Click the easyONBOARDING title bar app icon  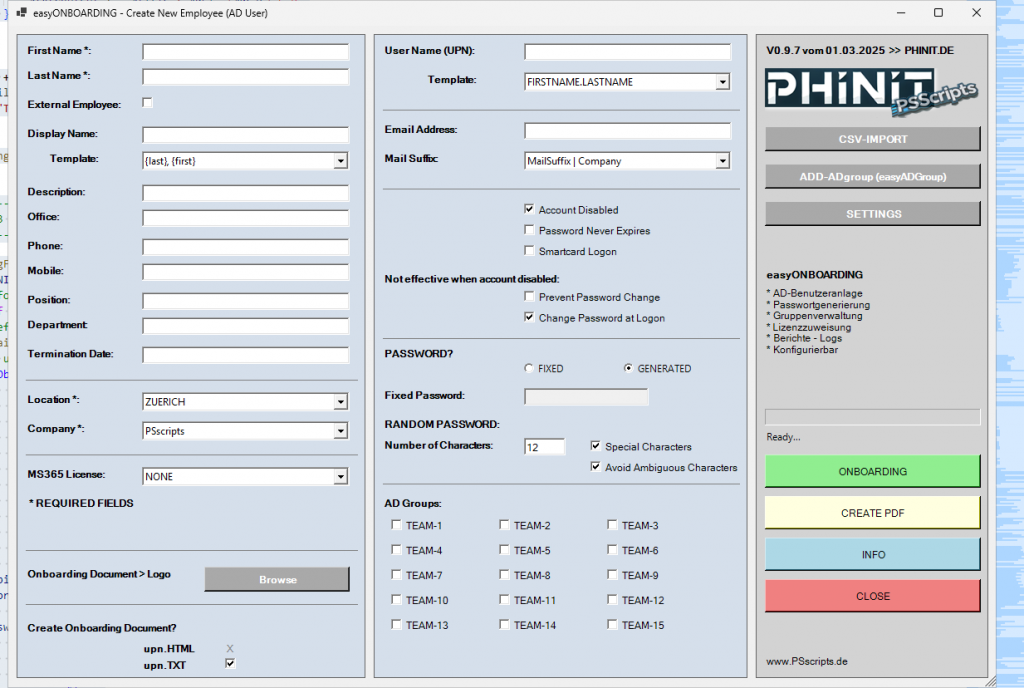point(21,13)
